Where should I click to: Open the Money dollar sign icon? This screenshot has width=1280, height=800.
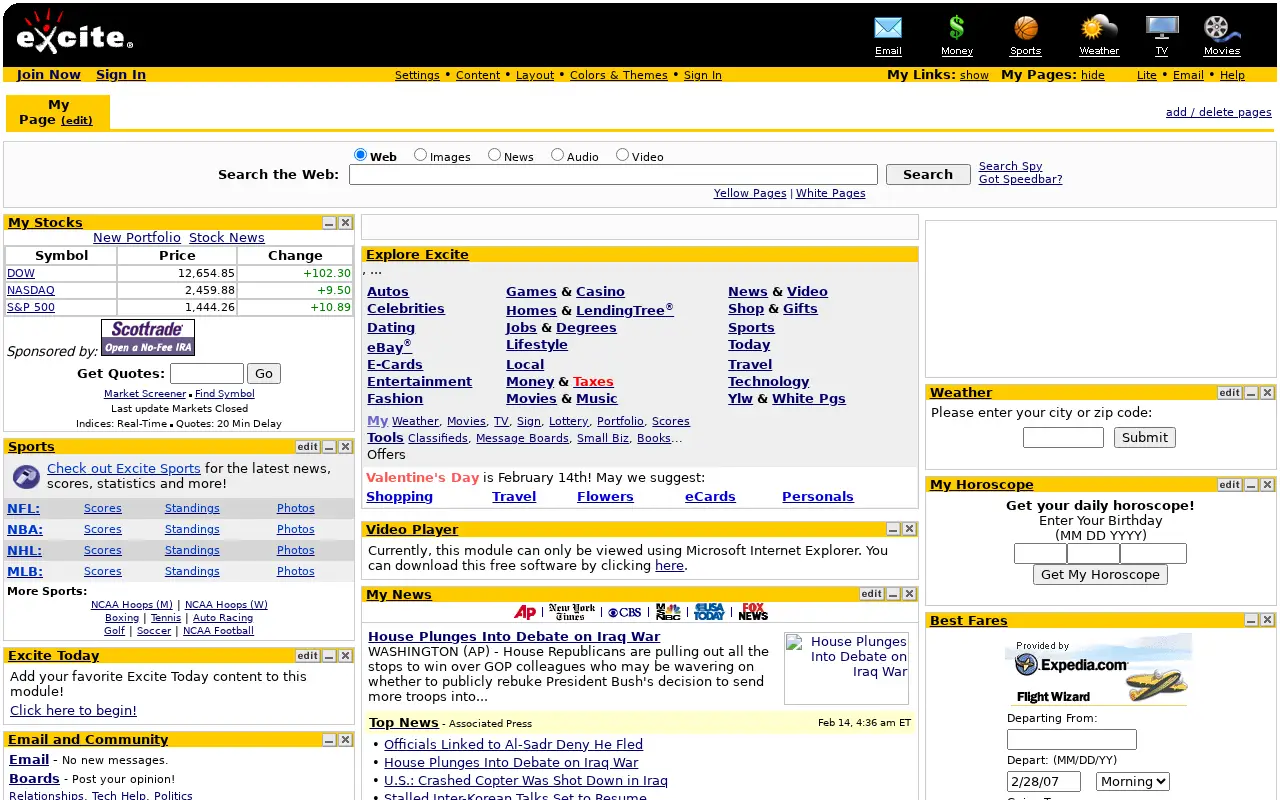point(957,28)
